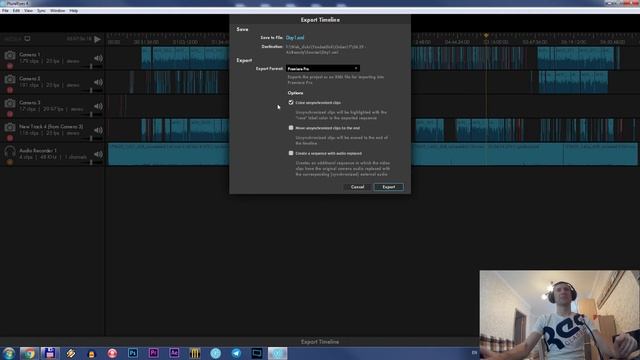Screen dimensions: 640x360
Task: Open After Effects from the taskbar
Action: point(174,353)
